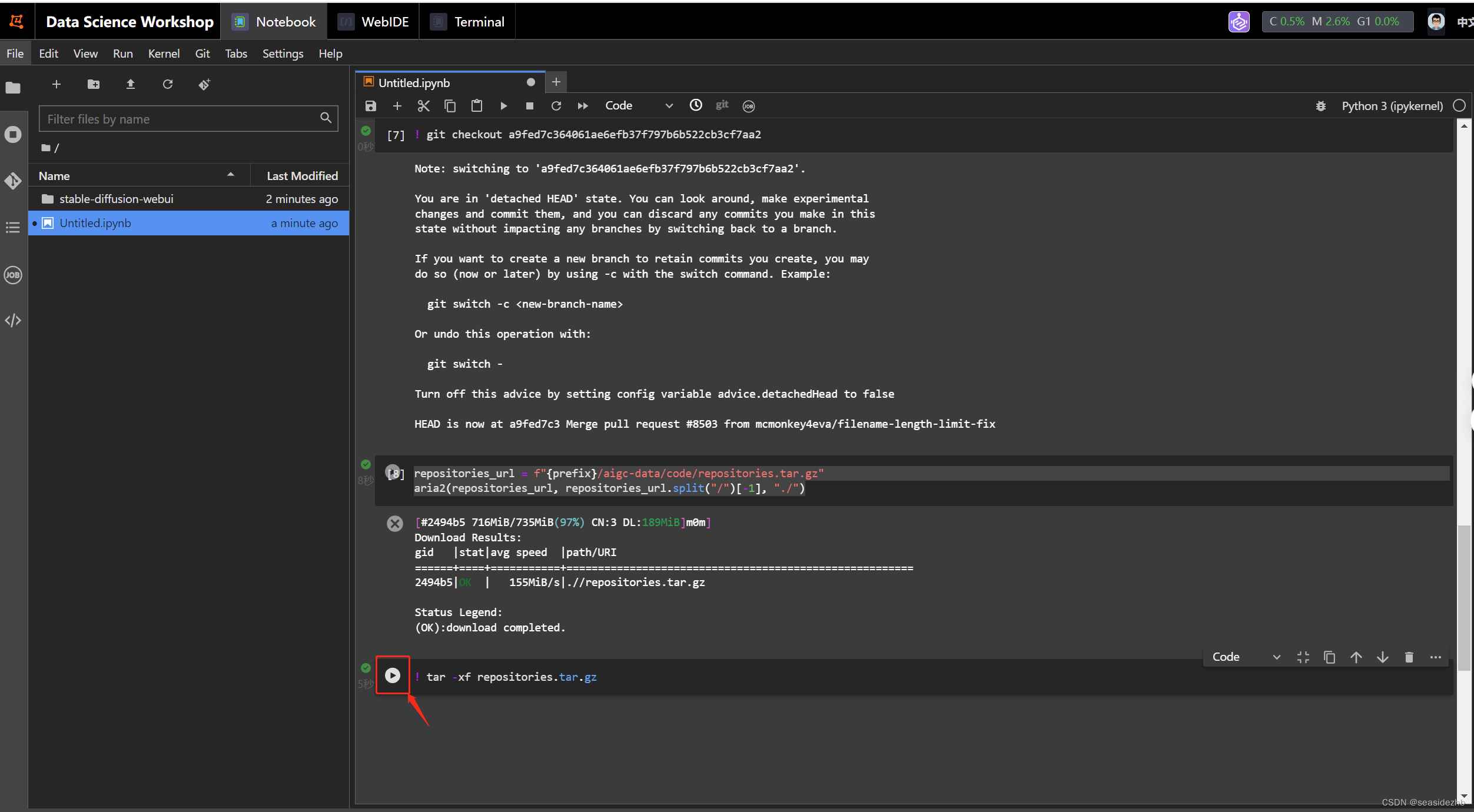
Task: Move the cell up
Action: pyautogui.click(x=1356, y=657)
